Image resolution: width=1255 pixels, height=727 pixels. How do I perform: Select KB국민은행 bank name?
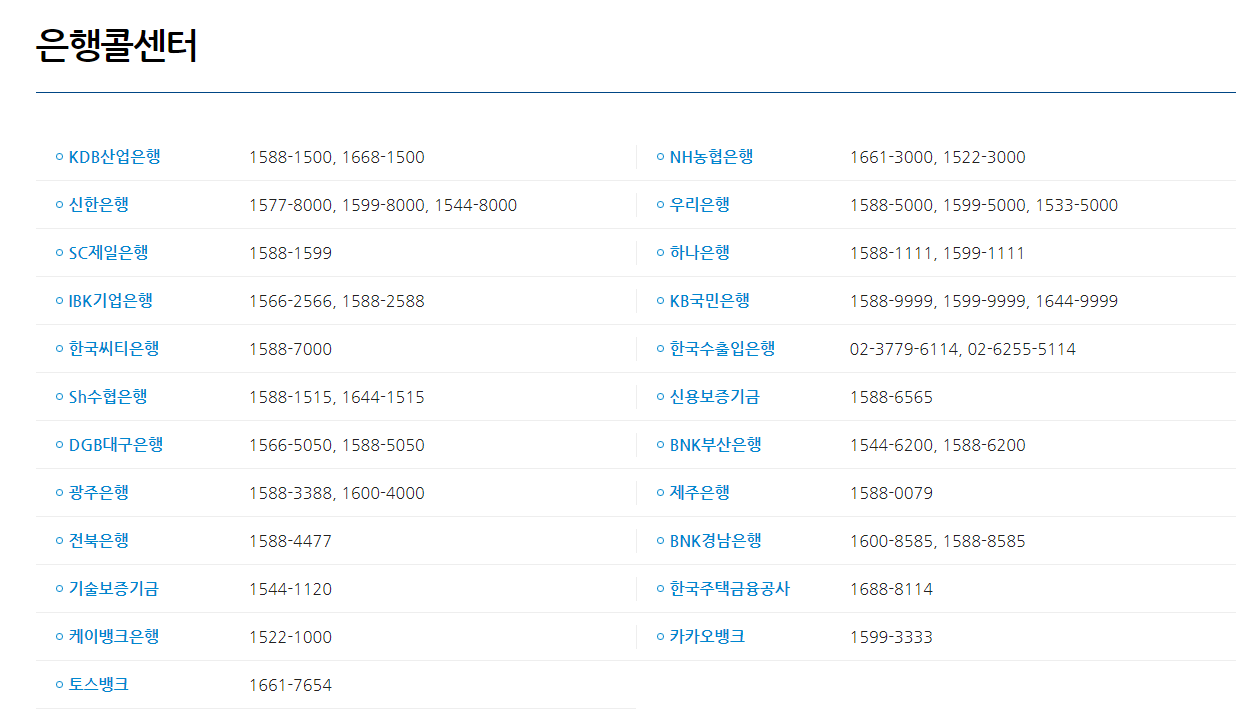pos(709,301)
